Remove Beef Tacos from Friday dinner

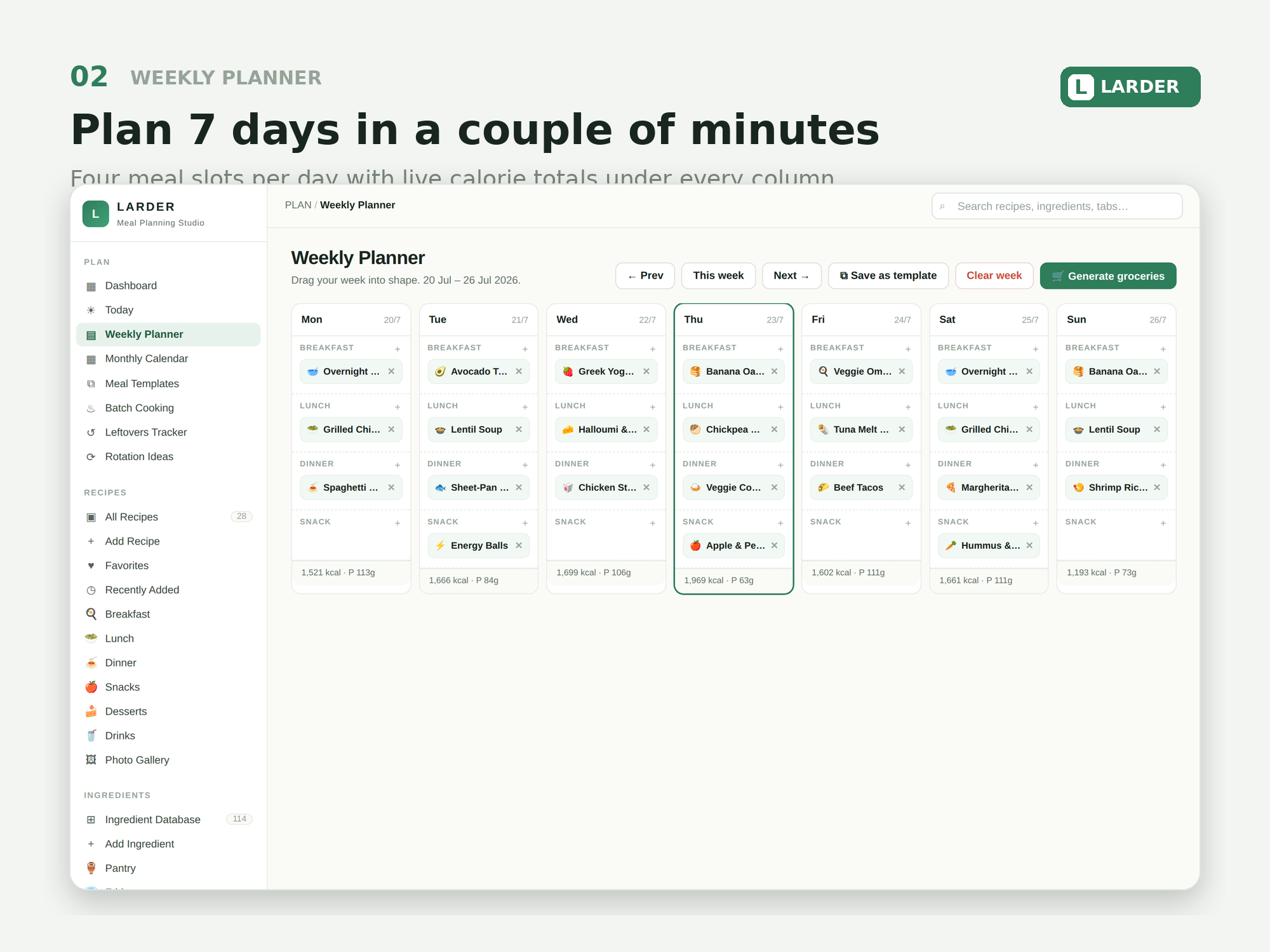point(902,487)
